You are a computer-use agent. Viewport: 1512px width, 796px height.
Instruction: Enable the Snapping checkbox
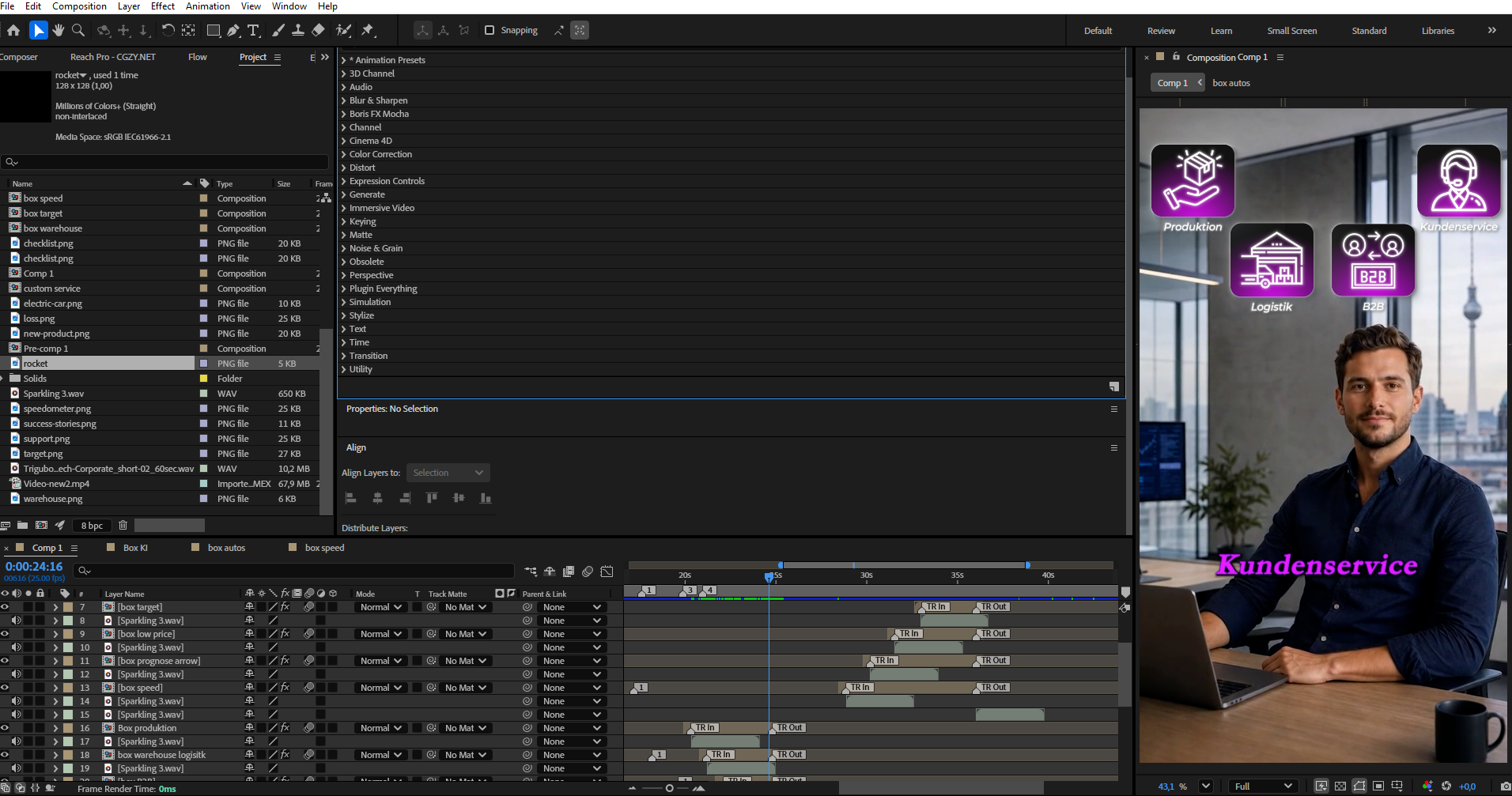point(490,30)
